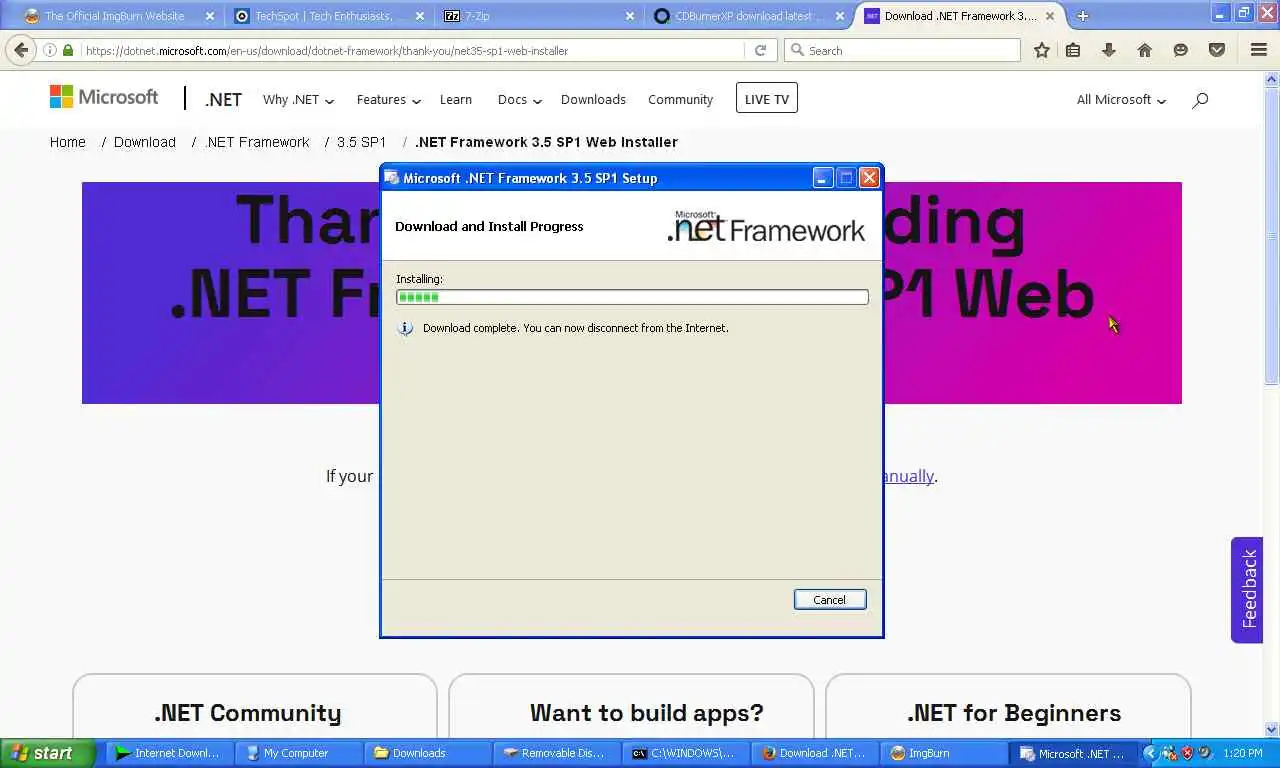Open Internet Download Manager taskbar item
The image size is (1280, 768).
(168, 753)
